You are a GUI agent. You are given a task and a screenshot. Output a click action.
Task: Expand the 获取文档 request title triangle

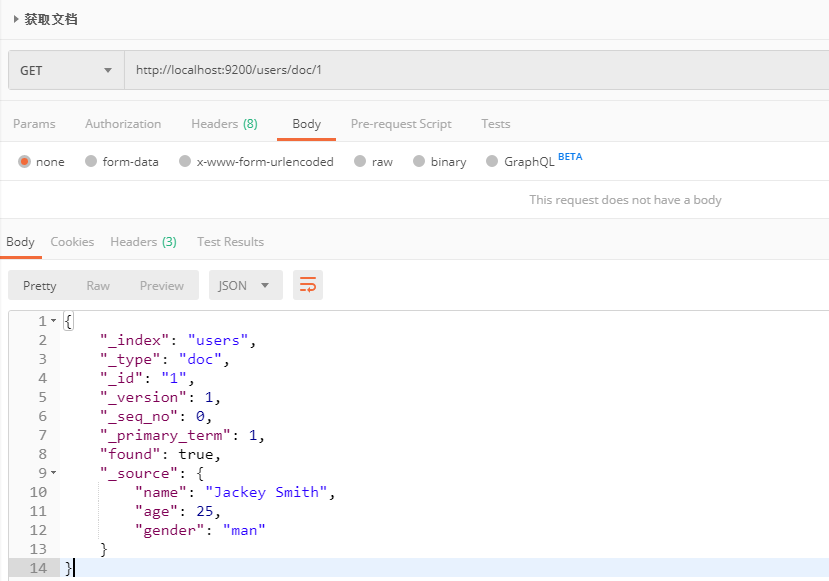16,20
